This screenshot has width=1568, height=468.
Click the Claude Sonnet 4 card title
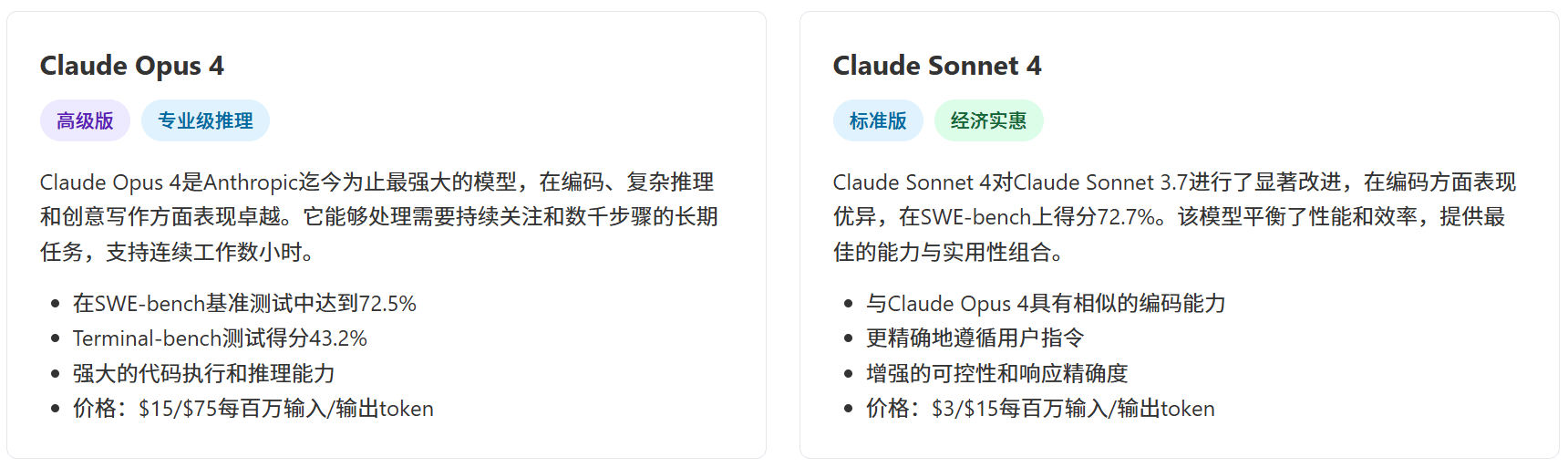point(937,66)
